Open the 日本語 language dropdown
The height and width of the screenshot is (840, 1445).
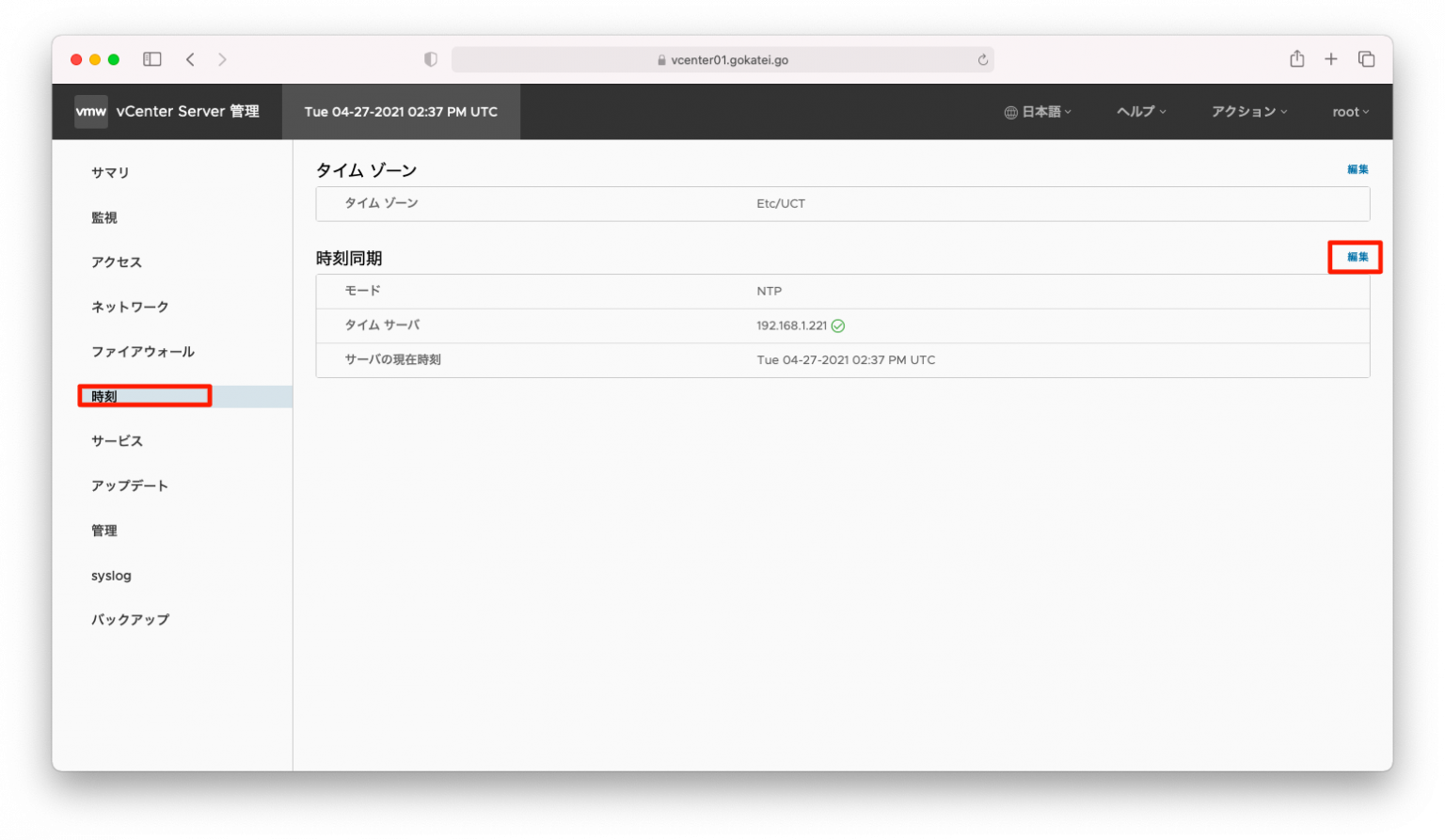pyautogui.click(x=1038, y=112)
